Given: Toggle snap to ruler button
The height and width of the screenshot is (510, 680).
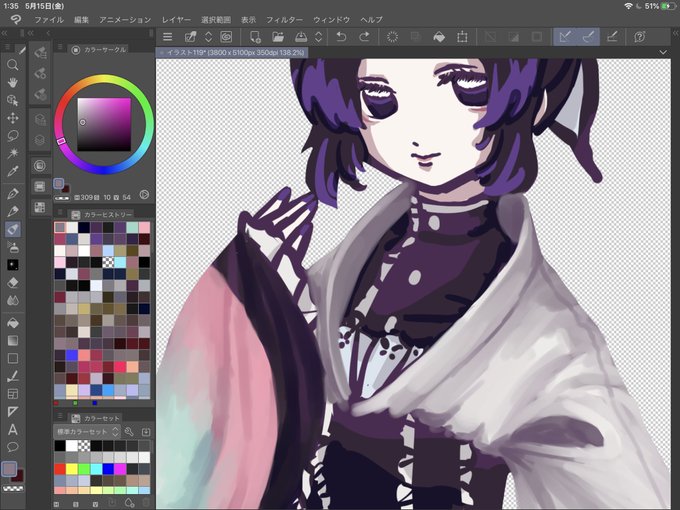Looking at the screenshot, I should 565,37.
